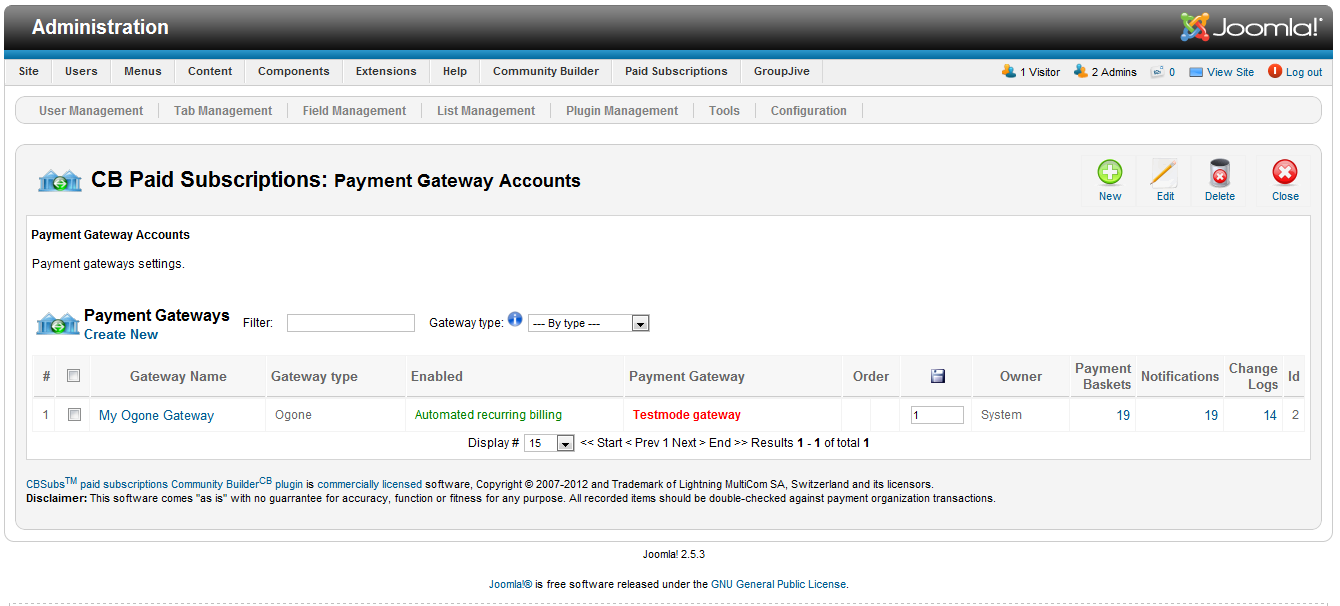The height and width of the screenshot is (606, 1340).
Task: Sort by Gateway Name column header
Action: pyautogui.click(x=178, y=376)
